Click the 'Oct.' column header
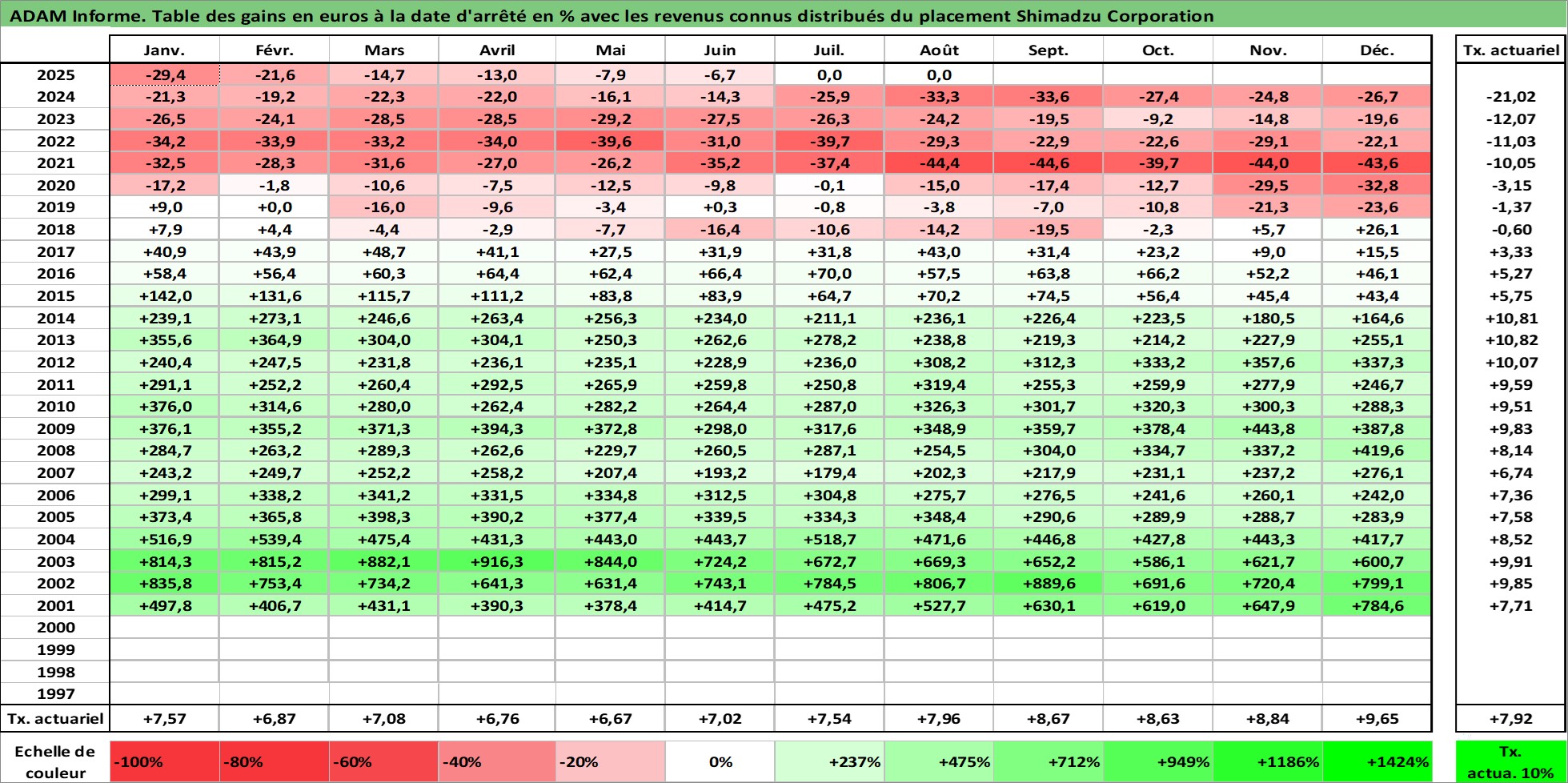Screen dimensions: 1568x783 point(1158,50)
